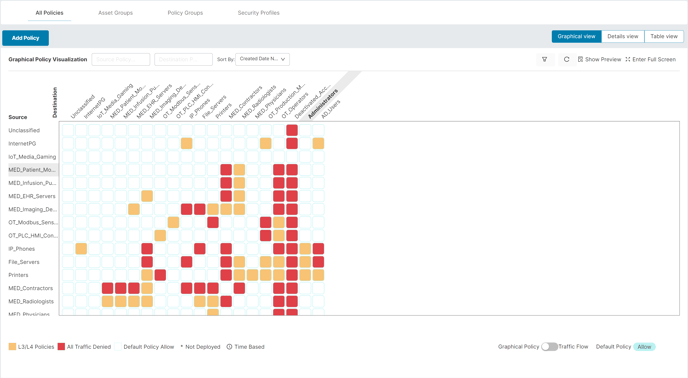The width and height of the screenshot is (688, 378).
Task: Select red cell MED_Contractors to MED_Radiologists
Action: [x=239, y=288]
